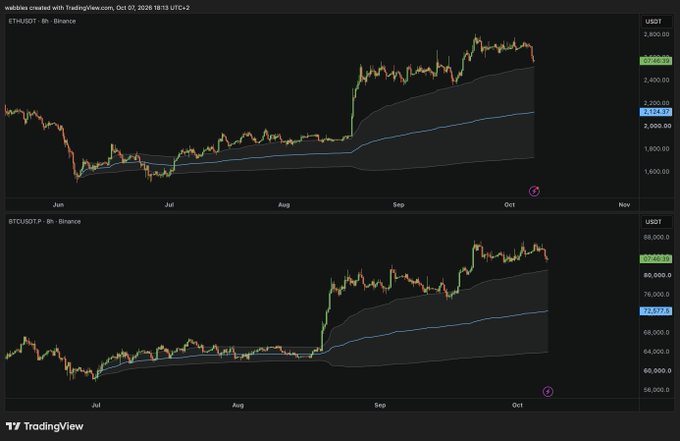
Task: Open the TradingView logo link
Action: click(x=45, y=426)
